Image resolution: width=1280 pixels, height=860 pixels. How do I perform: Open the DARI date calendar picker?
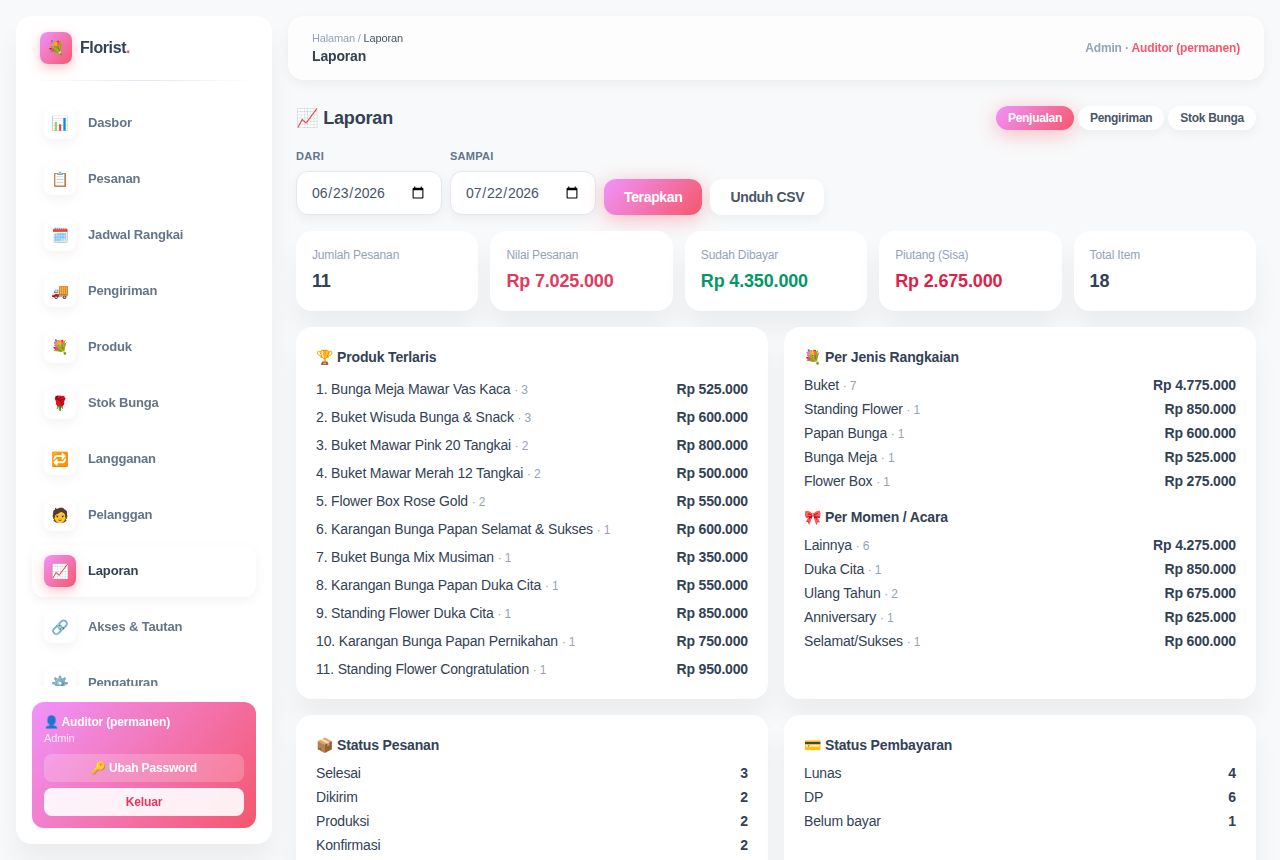(418, 193)
